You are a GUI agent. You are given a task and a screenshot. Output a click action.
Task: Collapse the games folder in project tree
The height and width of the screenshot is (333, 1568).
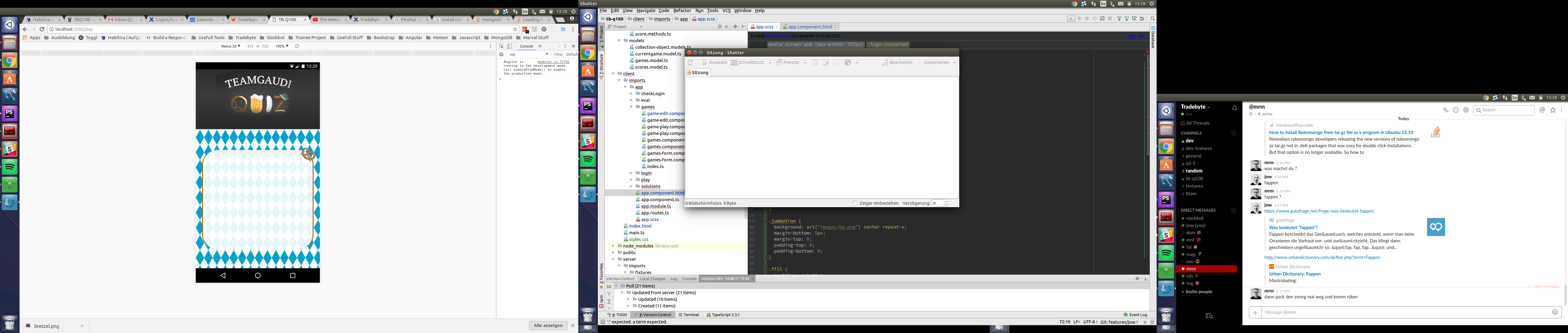pos(631,107)
